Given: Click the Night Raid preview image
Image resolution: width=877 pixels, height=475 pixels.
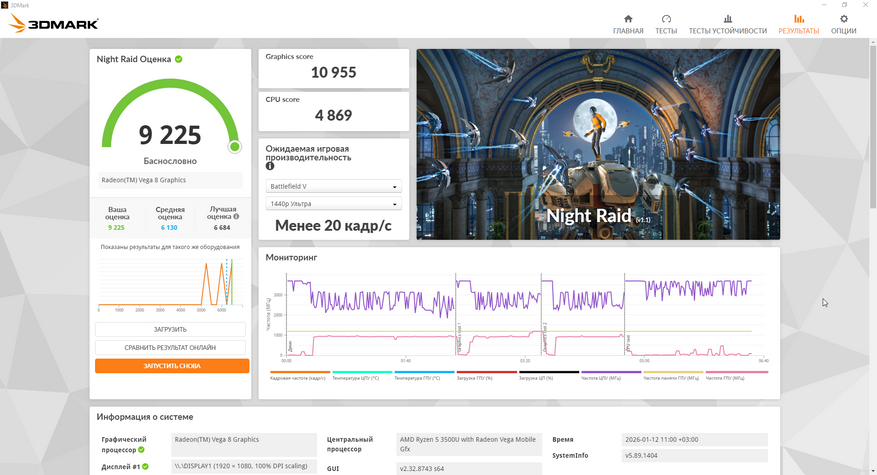Looking at the screenshot, I should pyautogui.click(x=598, y=144).
